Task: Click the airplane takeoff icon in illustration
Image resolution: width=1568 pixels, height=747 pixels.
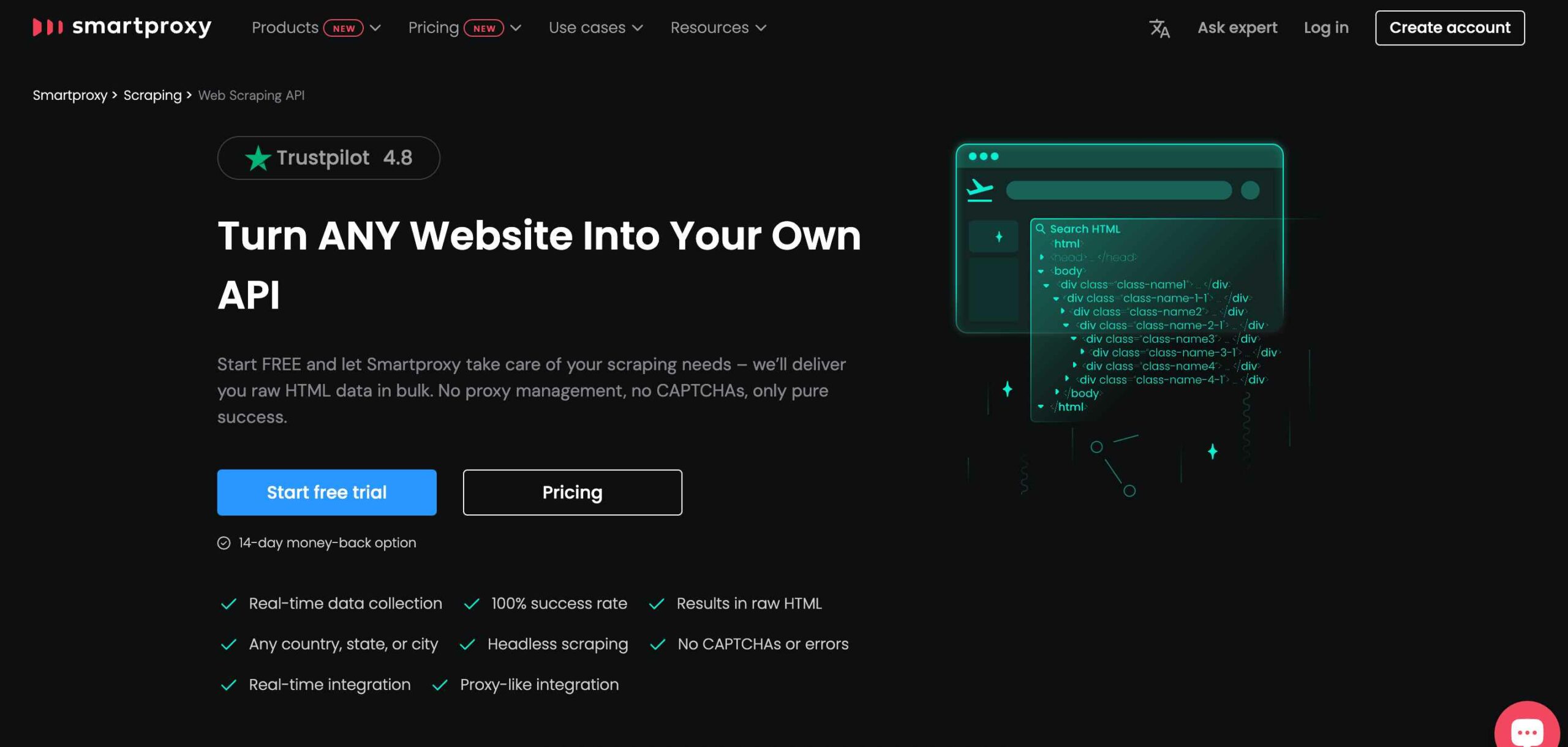Action: click(979, 190)
